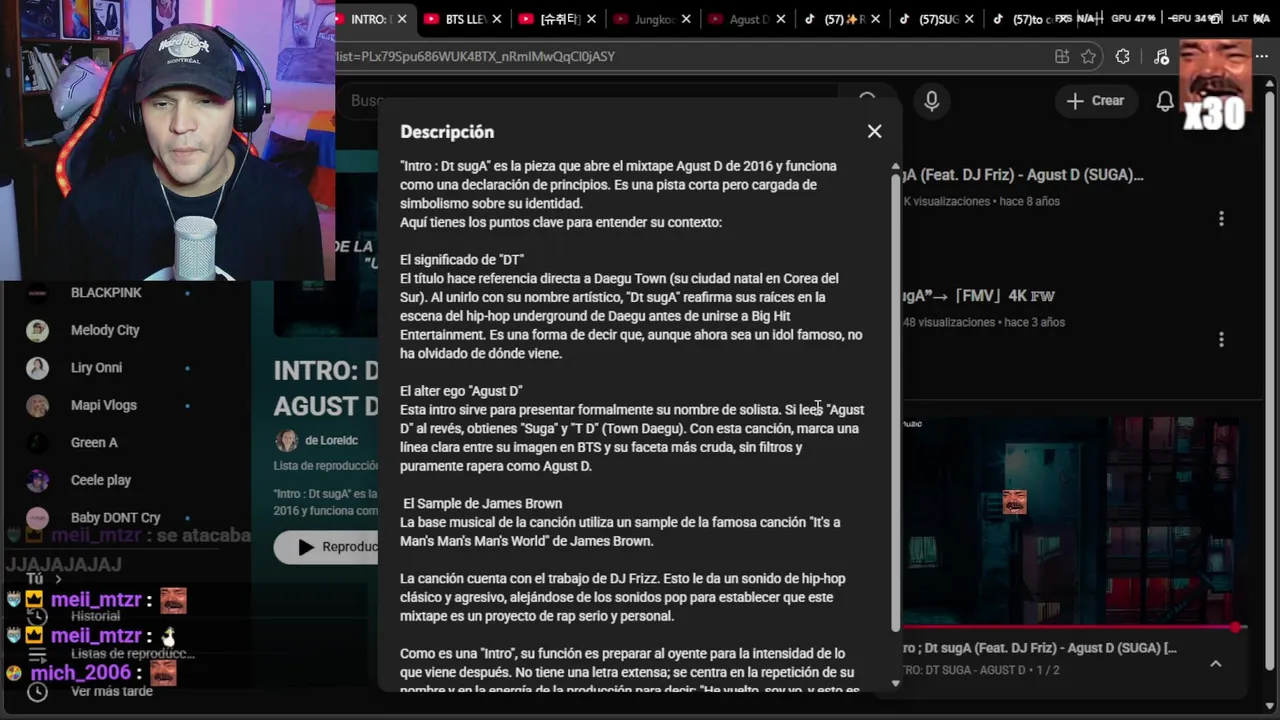Click the video player preview thumbnail

tap(1071, 520)
